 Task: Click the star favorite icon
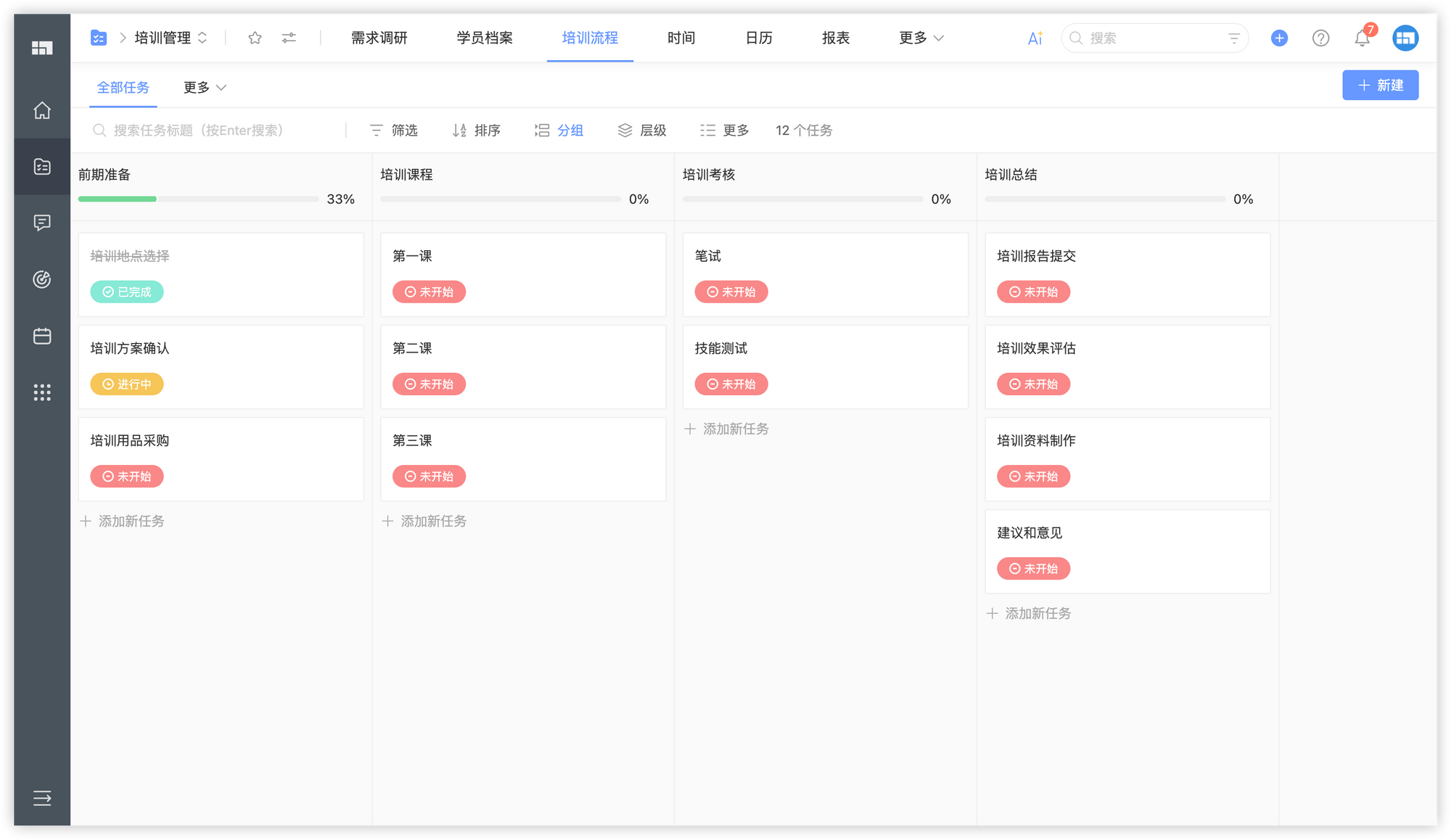pyautogui.click(x=255, y=38)
